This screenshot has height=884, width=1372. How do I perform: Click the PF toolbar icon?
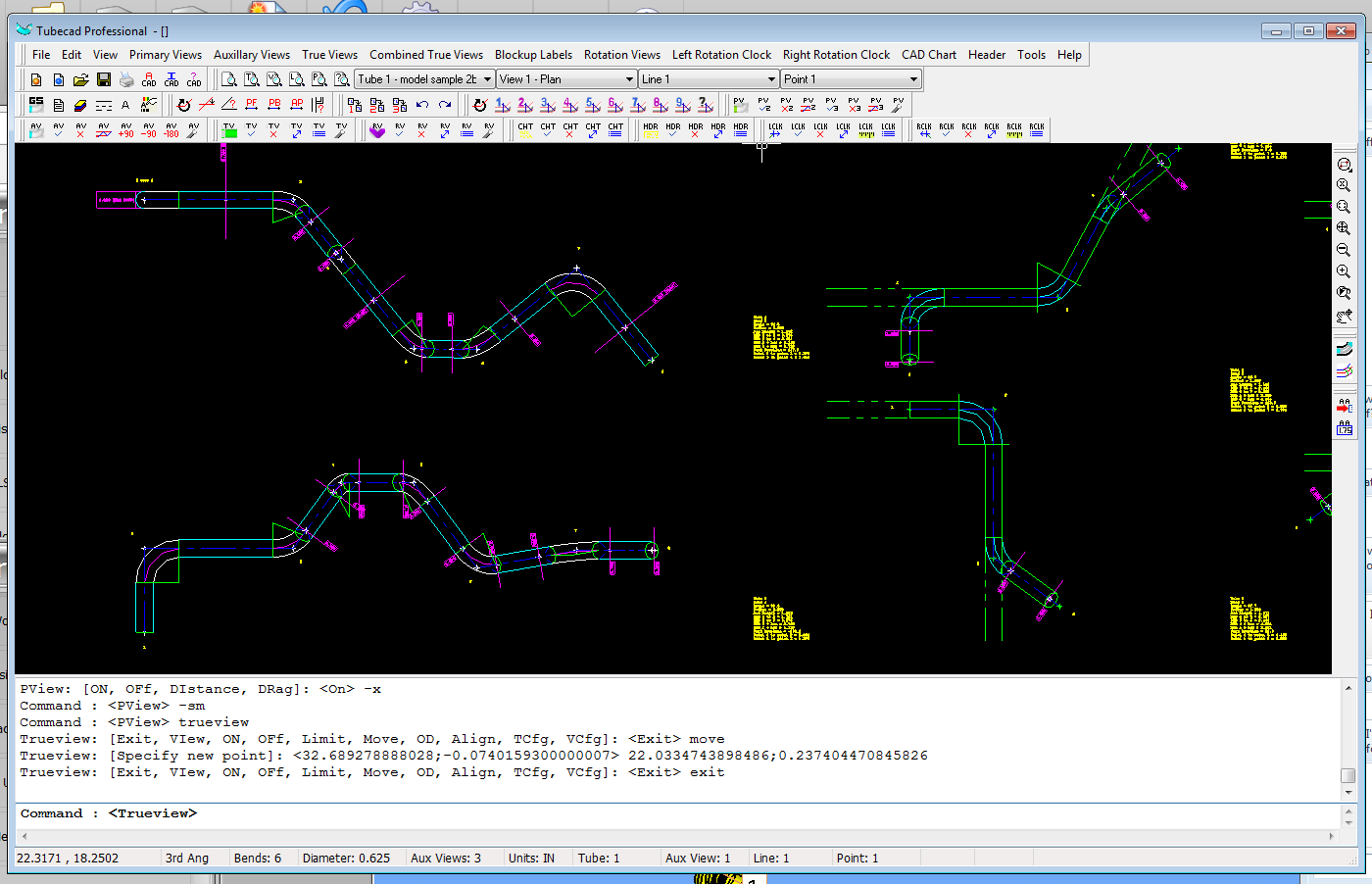[252, 104]
